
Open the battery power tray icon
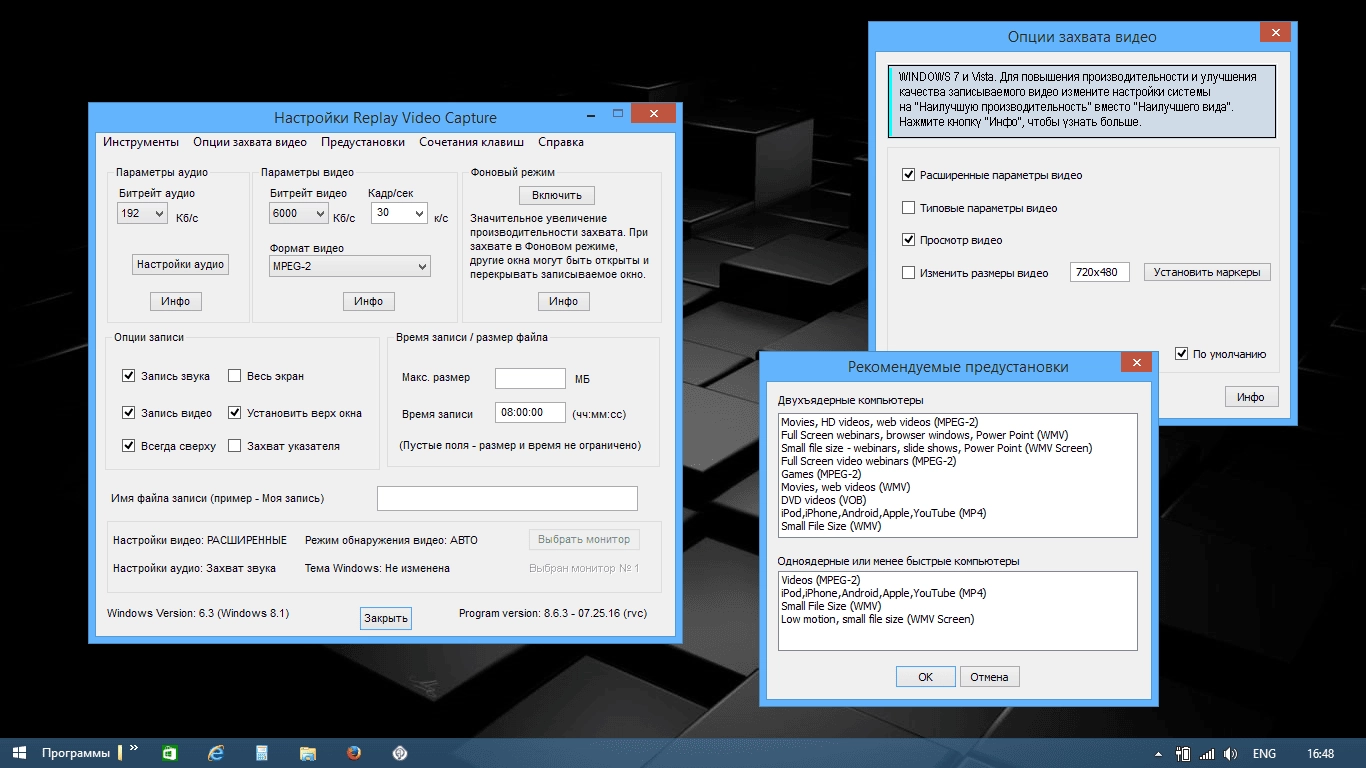tap(1183, 753)
